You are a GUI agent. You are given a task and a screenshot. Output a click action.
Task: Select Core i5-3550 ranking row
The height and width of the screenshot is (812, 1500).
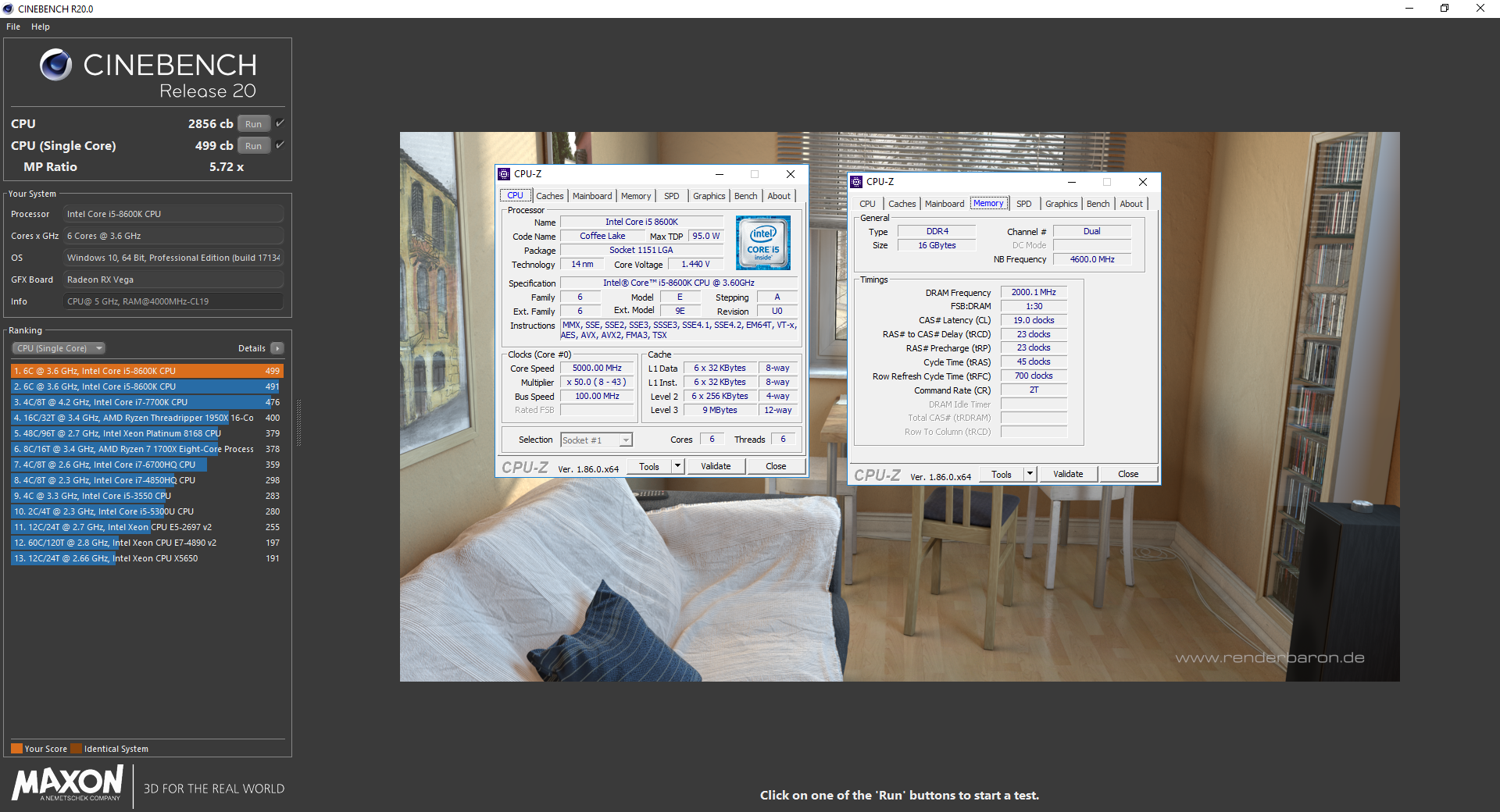coord(147,496)
